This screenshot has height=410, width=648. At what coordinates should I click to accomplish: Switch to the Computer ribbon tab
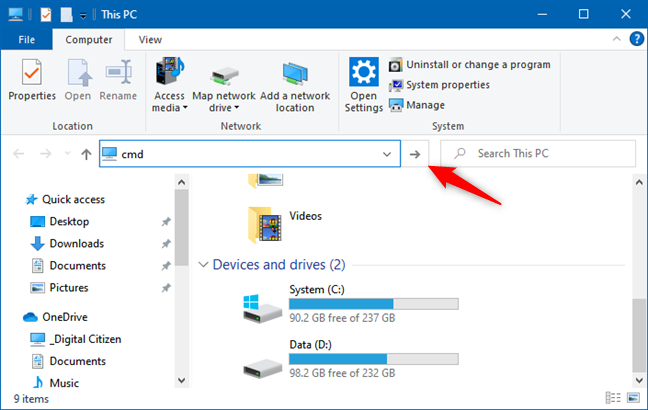pos(88,40)
